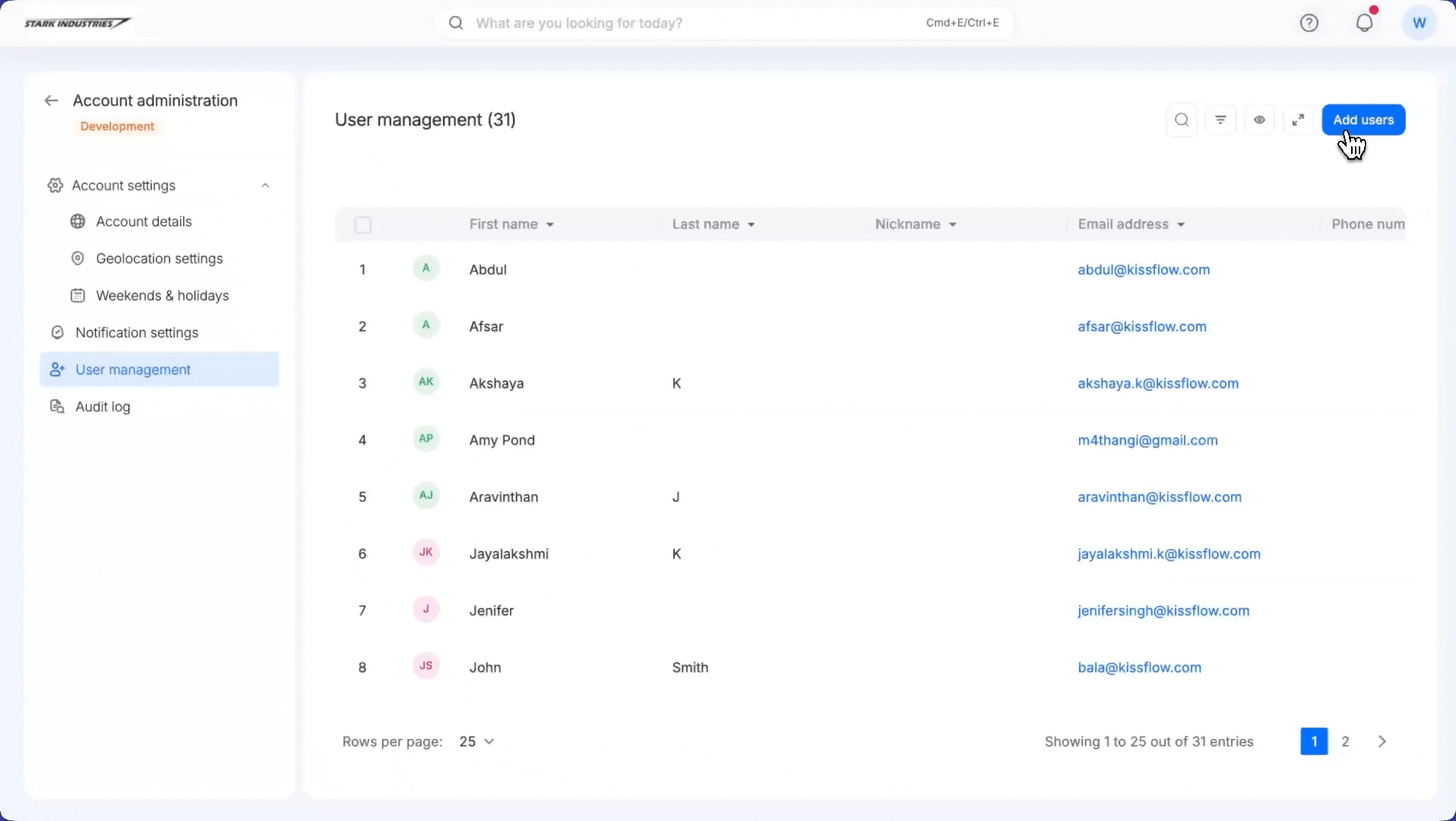1456x821 pixels.
Task: Select Notification settings in sidebar
Action: coord(137,333)
